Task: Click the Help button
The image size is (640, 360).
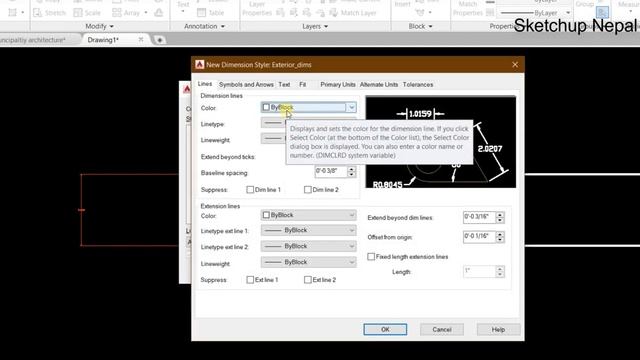Action: [x=498, y=329]
